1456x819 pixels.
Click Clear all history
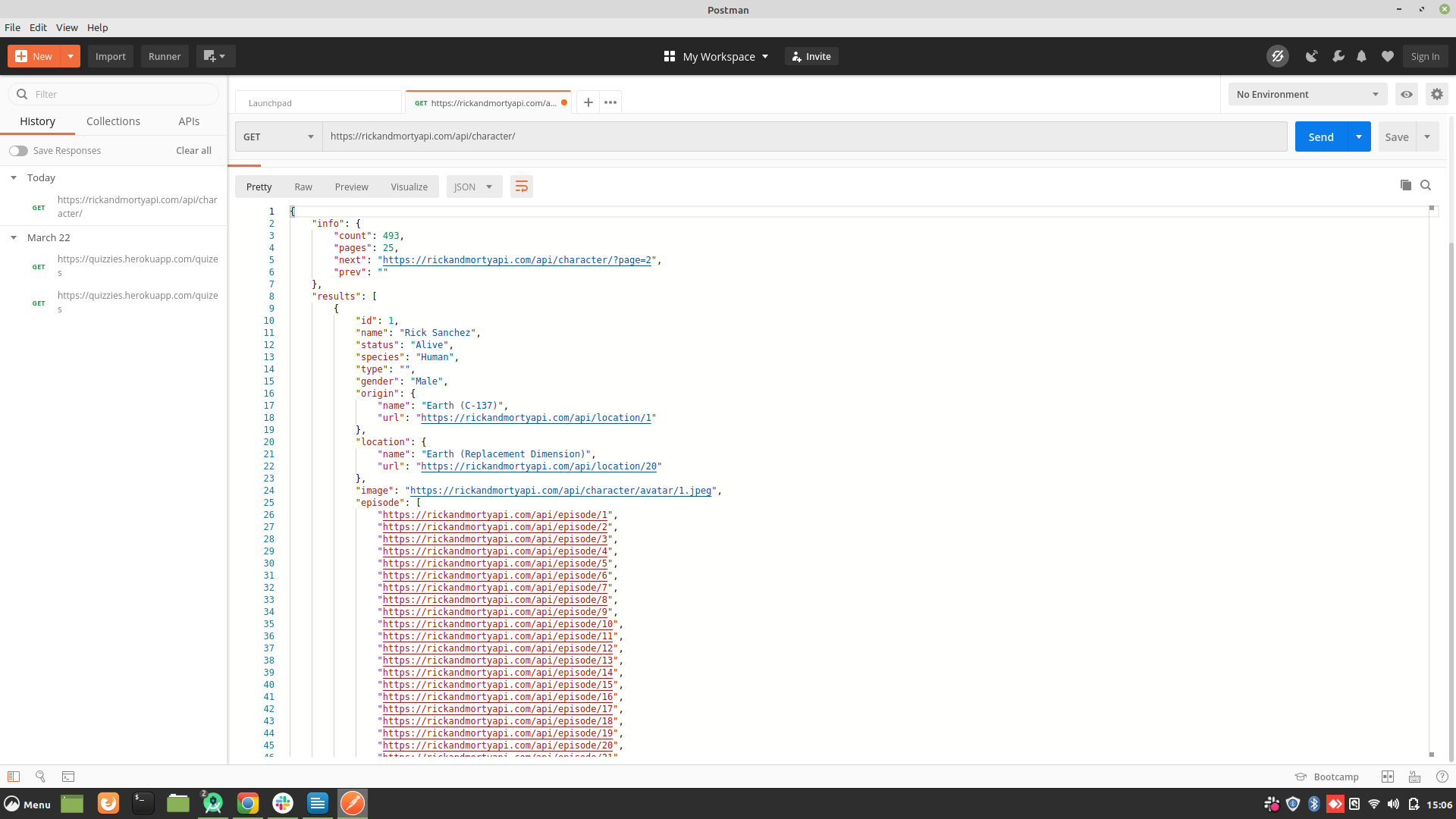[x=194, y=150]
